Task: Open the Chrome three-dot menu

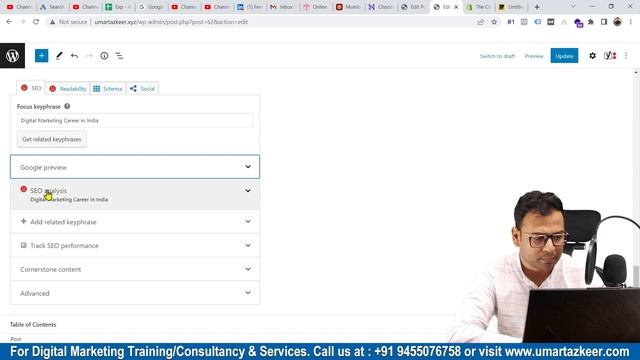Action: (631, 22)
